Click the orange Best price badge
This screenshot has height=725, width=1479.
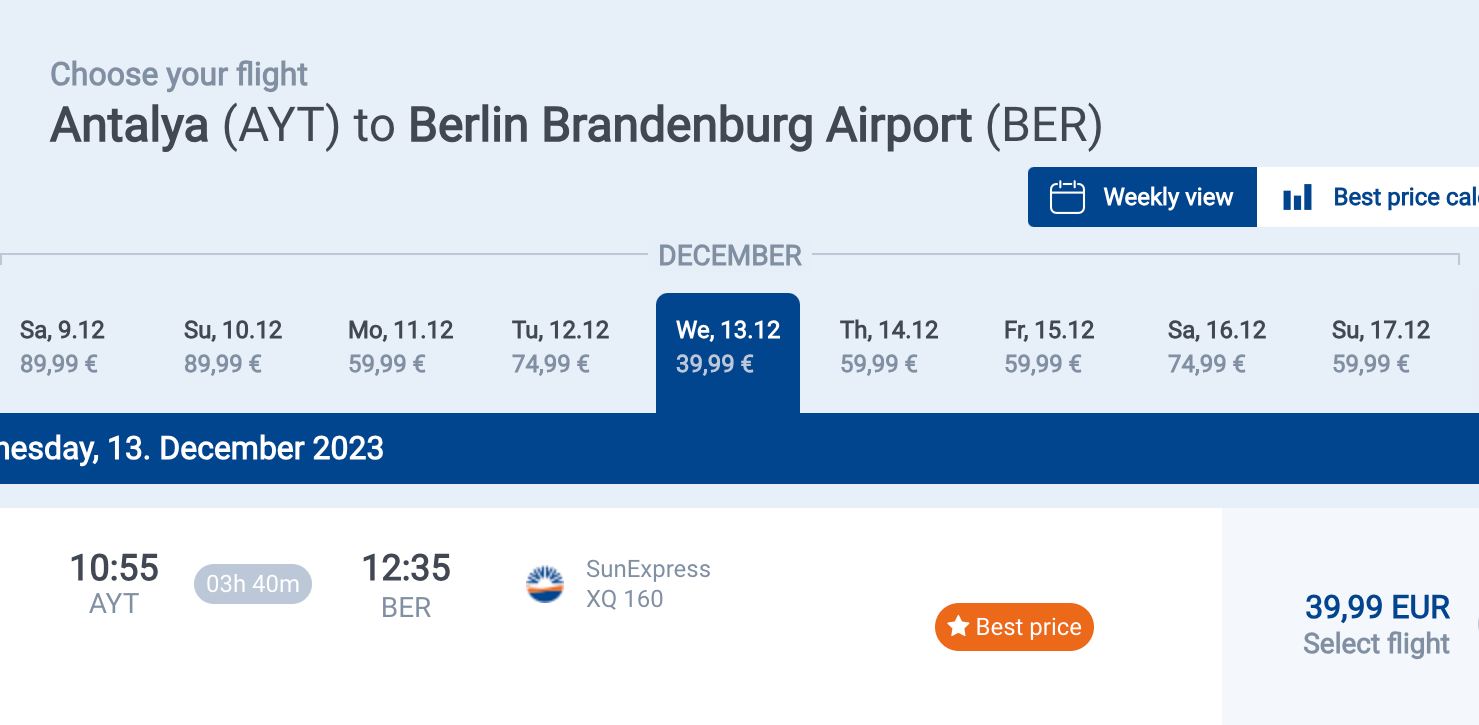coord(1015,627)
